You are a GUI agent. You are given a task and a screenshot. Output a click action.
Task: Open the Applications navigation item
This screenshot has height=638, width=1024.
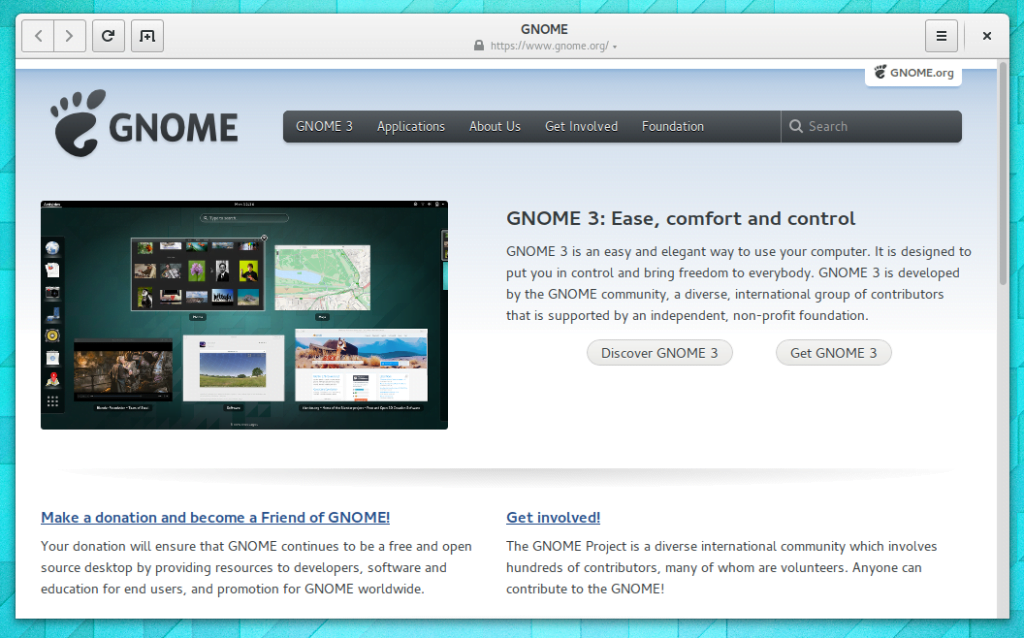pyautogui.click(x=411, y=127)
